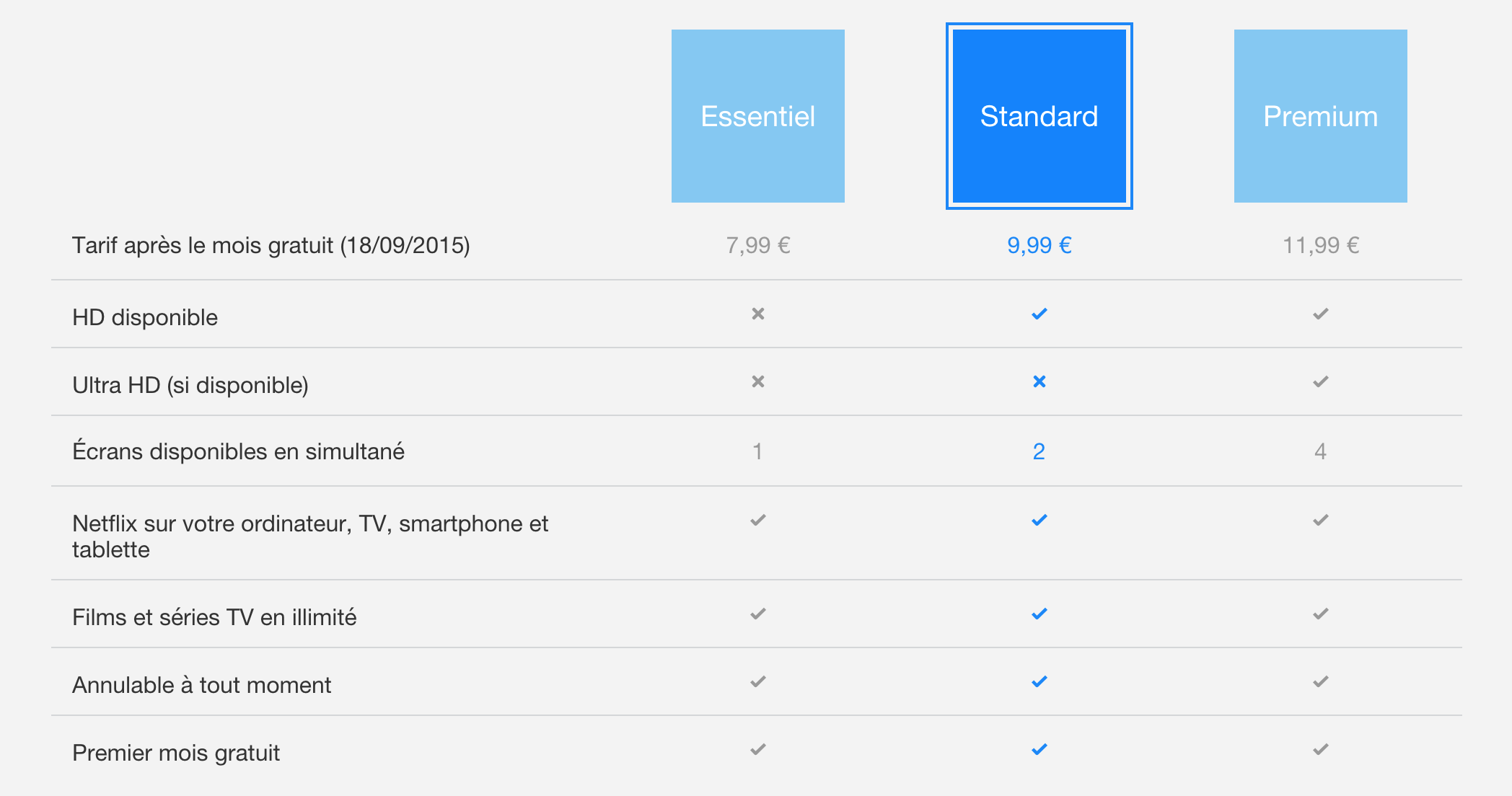
Task: Click the blue HD disponible checkmark for Standard
Action: (1039, 314)
